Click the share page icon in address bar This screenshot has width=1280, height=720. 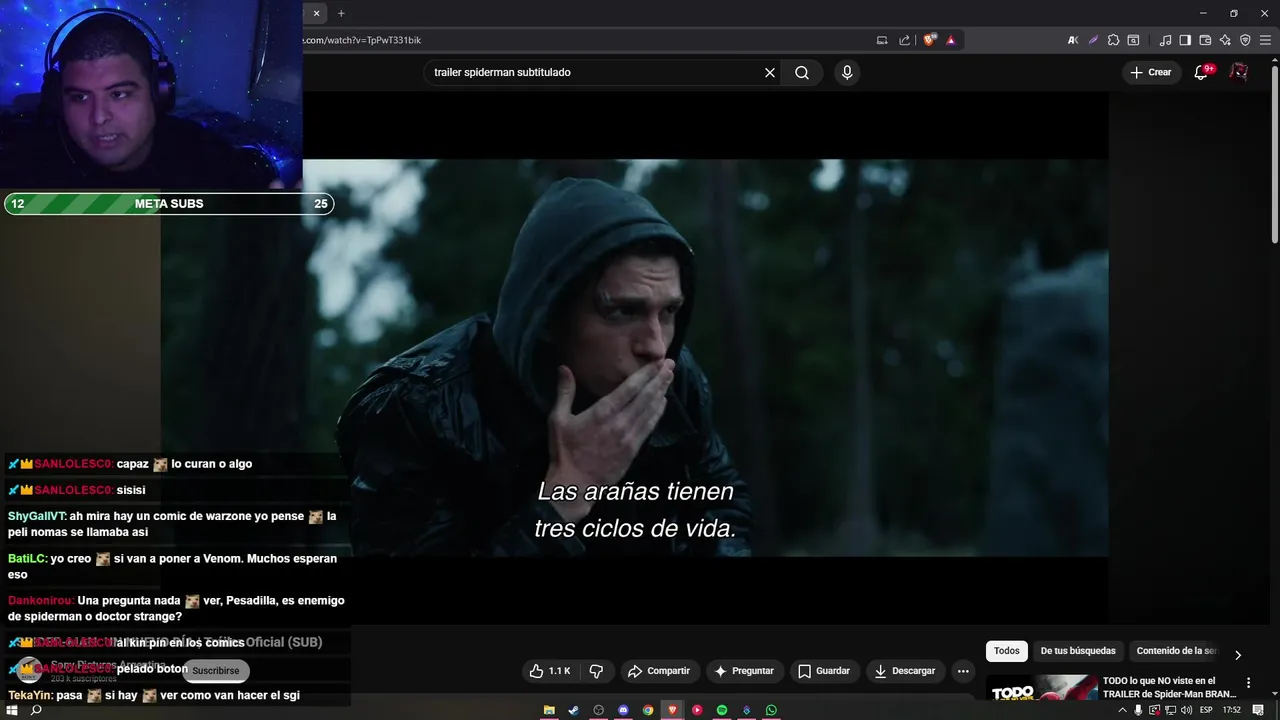tap(905, 40)
